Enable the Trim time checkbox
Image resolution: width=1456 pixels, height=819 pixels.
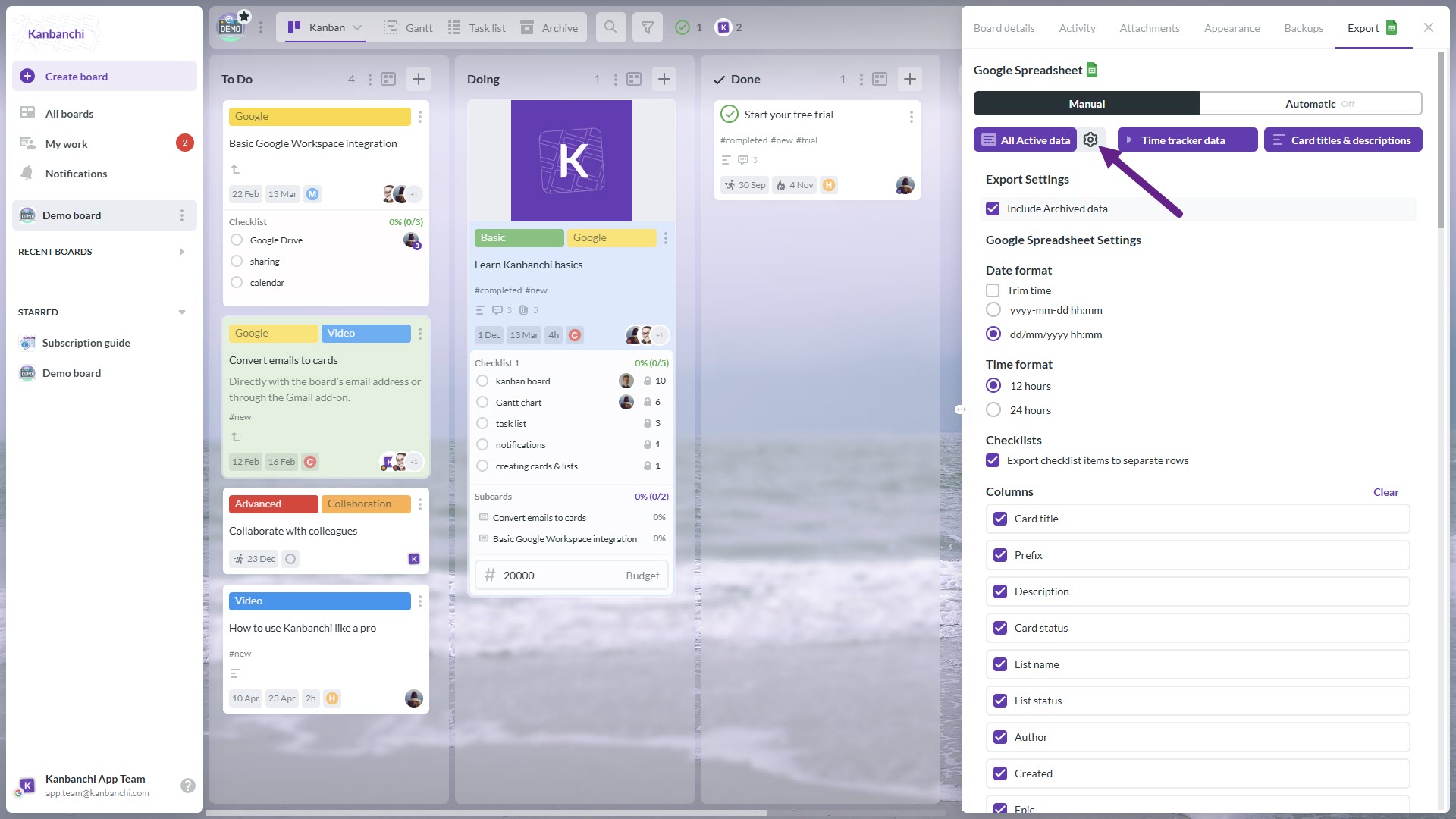993,290
